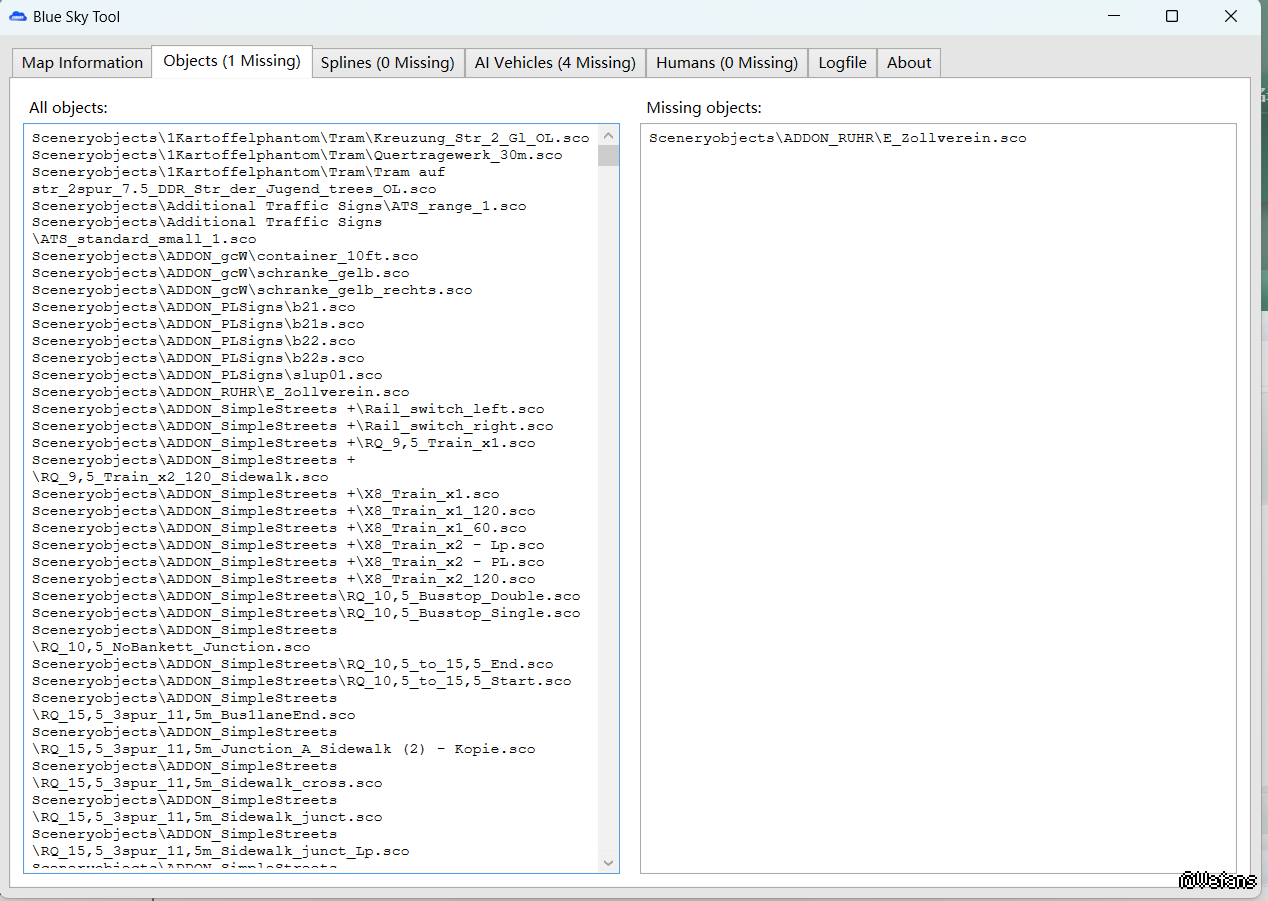
Task: Select the Objects (1 Missing) tab
Action: [x=232, y=61]
